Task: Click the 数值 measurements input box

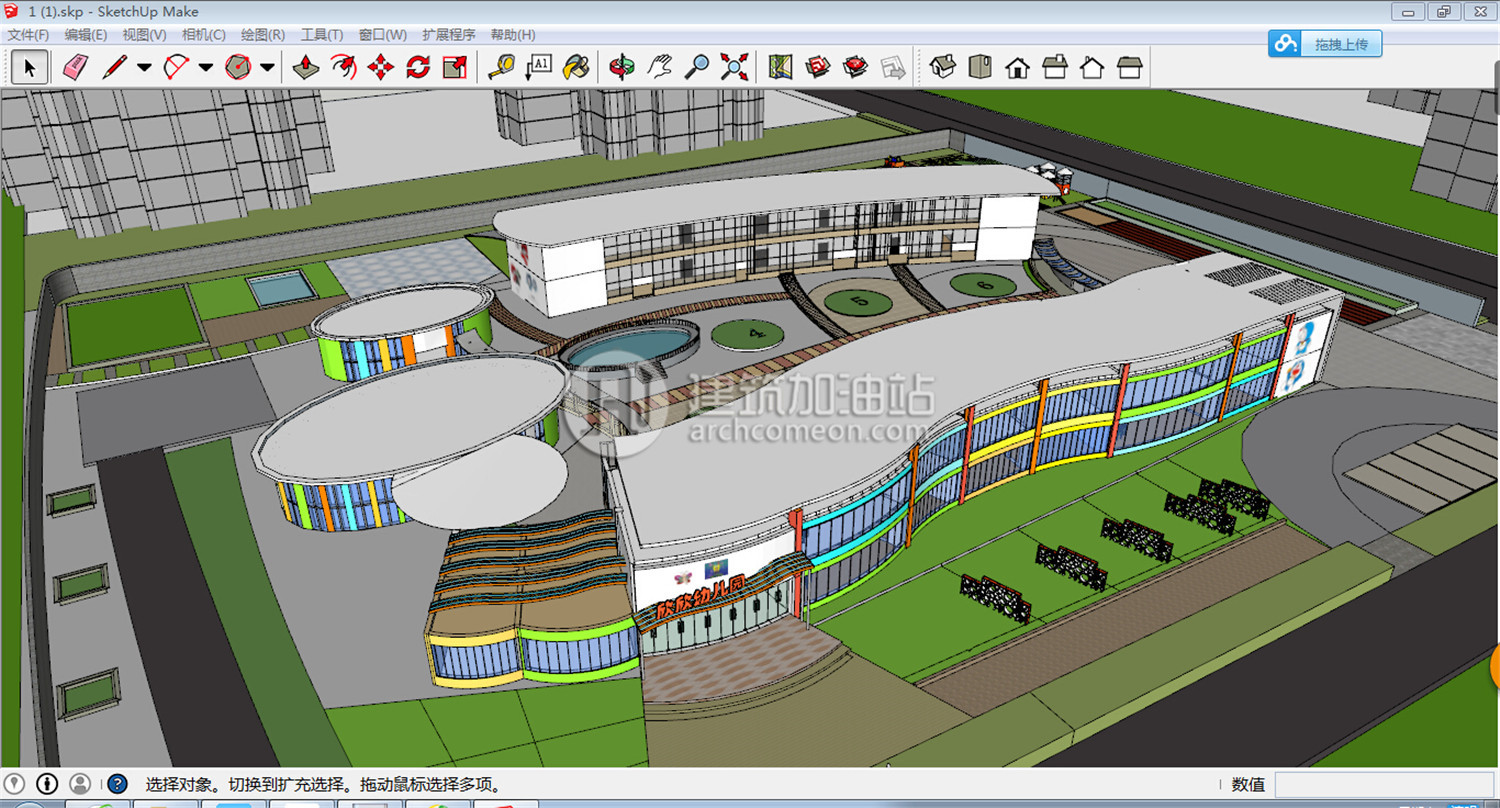Action: coord(1384,784)
